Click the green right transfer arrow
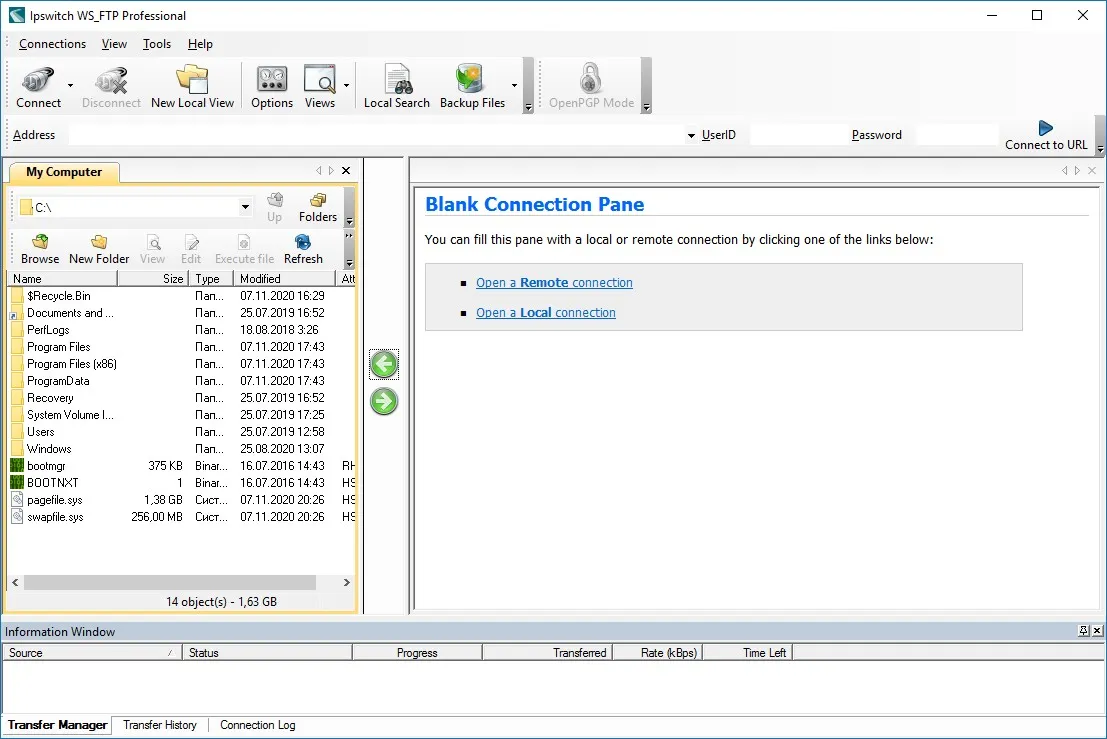Screen dimensions: 1107x739 (384, 402)
